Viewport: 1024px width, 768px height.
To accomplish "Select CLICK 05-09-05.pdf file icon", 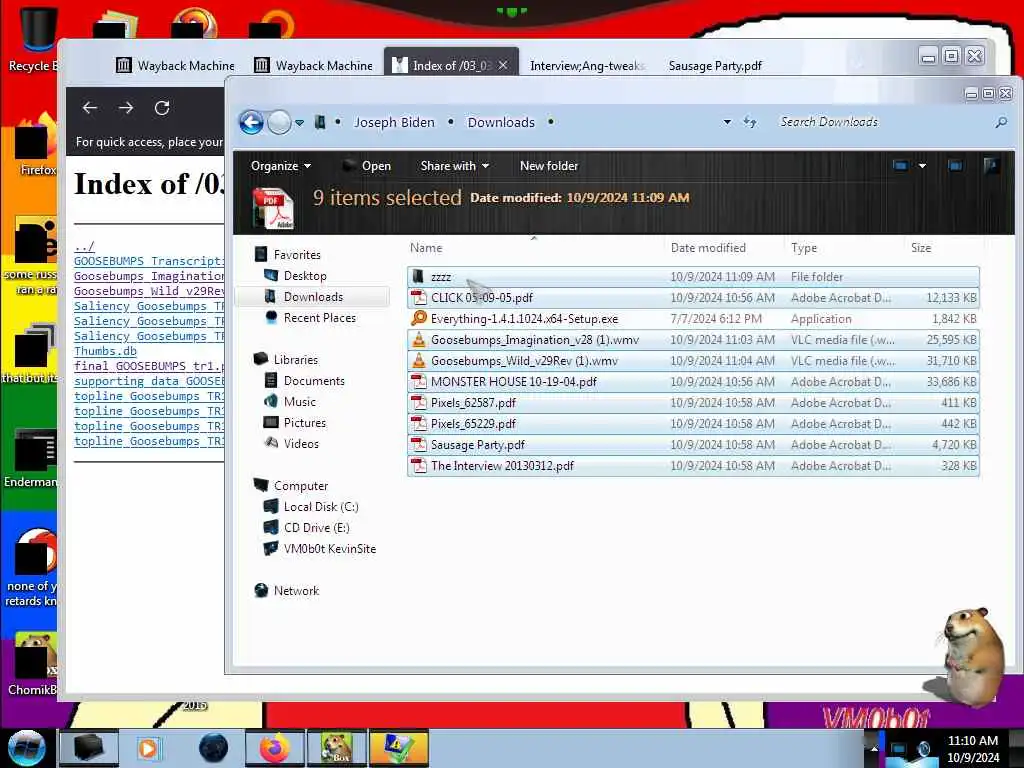I will (418, 298).
